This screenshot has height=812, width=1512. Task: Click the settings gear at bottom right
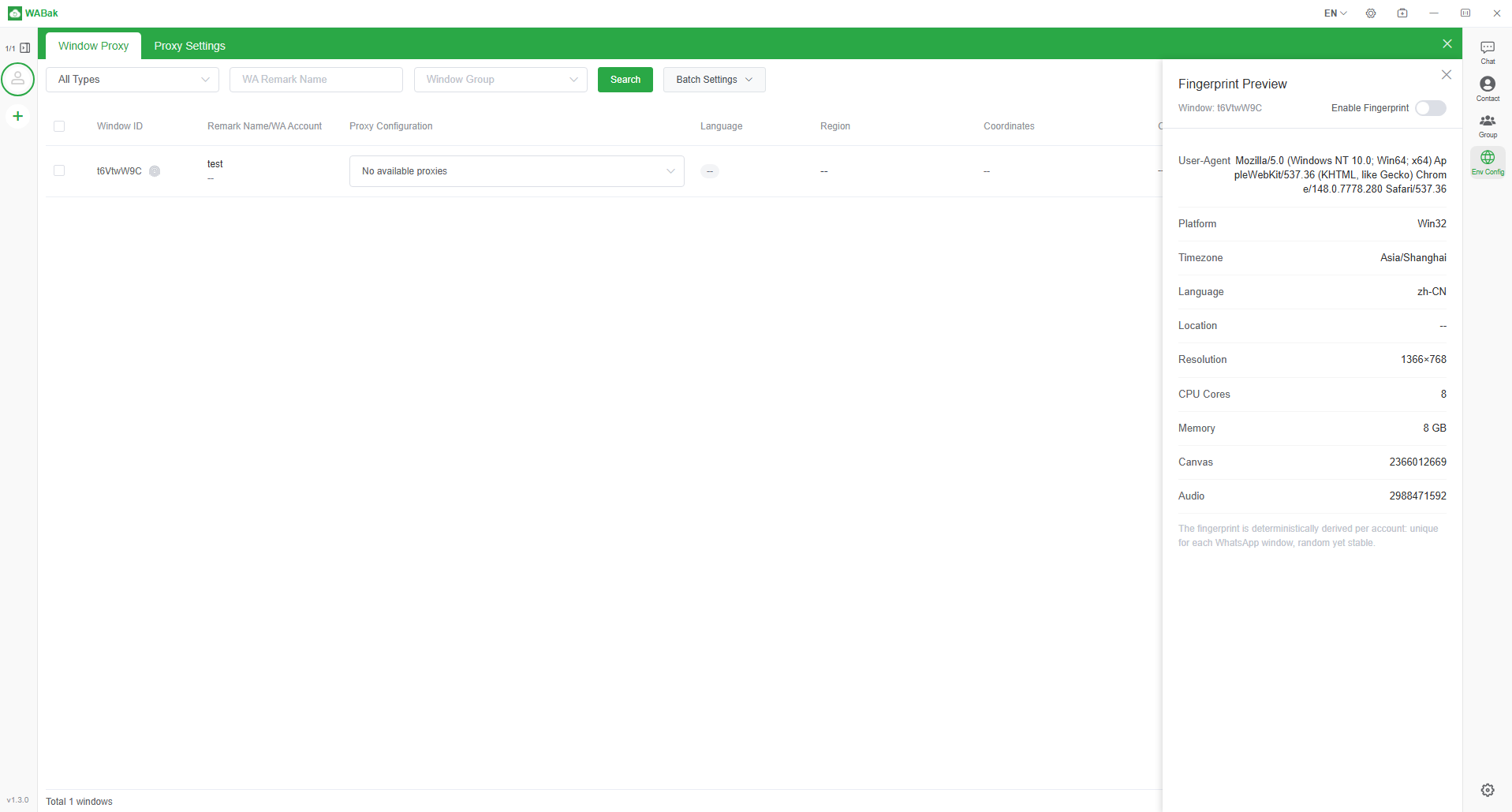tap(1488, 790)
